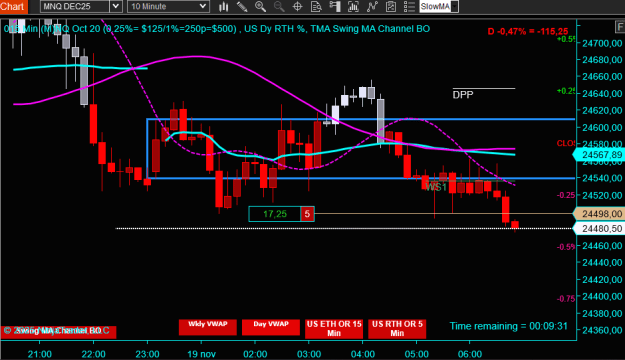The image size is (625, 360).
Task: Click the 17,25 position label
Action: click(x=275, y=214)
